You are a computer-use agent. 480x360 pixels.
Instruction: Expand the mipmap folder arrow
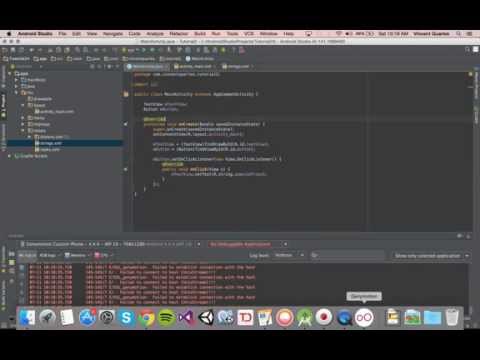pyautogui.click(x=23, y=124)
